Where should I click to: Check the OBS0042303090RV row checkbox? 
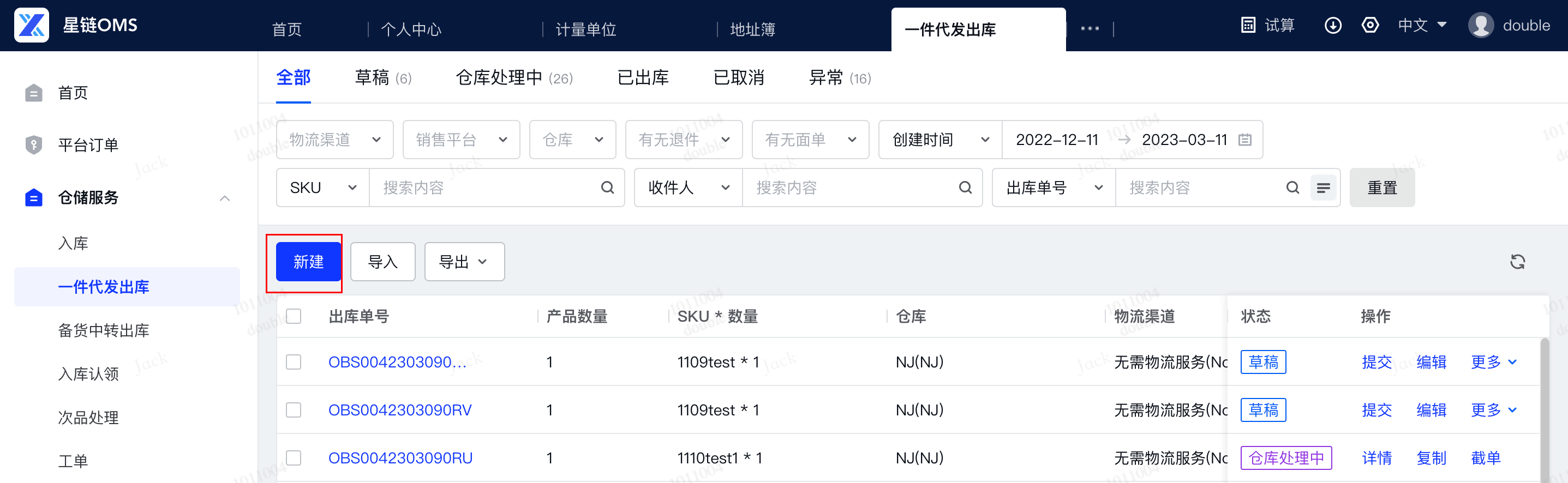pos(294,410)
